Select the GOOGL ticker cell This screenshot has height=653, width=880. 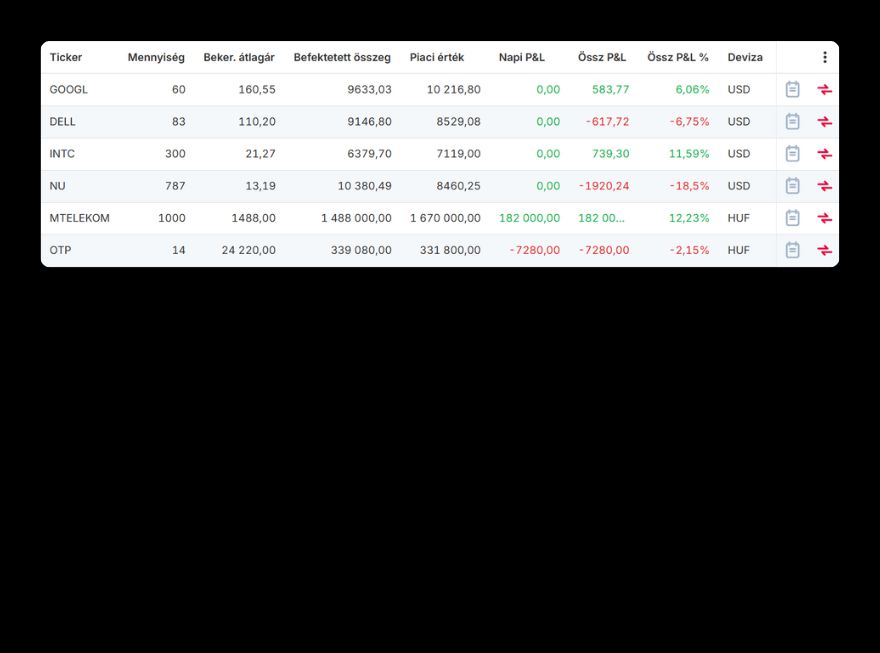click(68, 89)
